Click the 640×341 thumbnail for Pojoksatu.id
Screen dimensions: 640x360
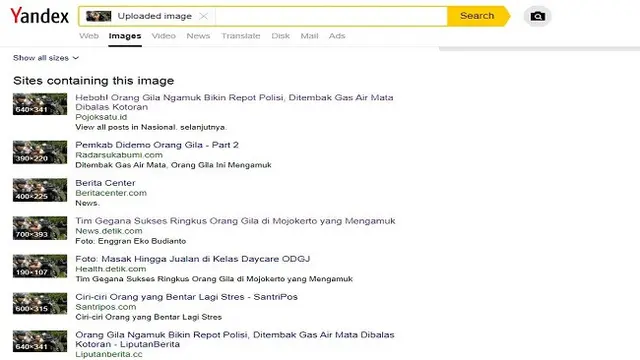click(x=40, y=104)
